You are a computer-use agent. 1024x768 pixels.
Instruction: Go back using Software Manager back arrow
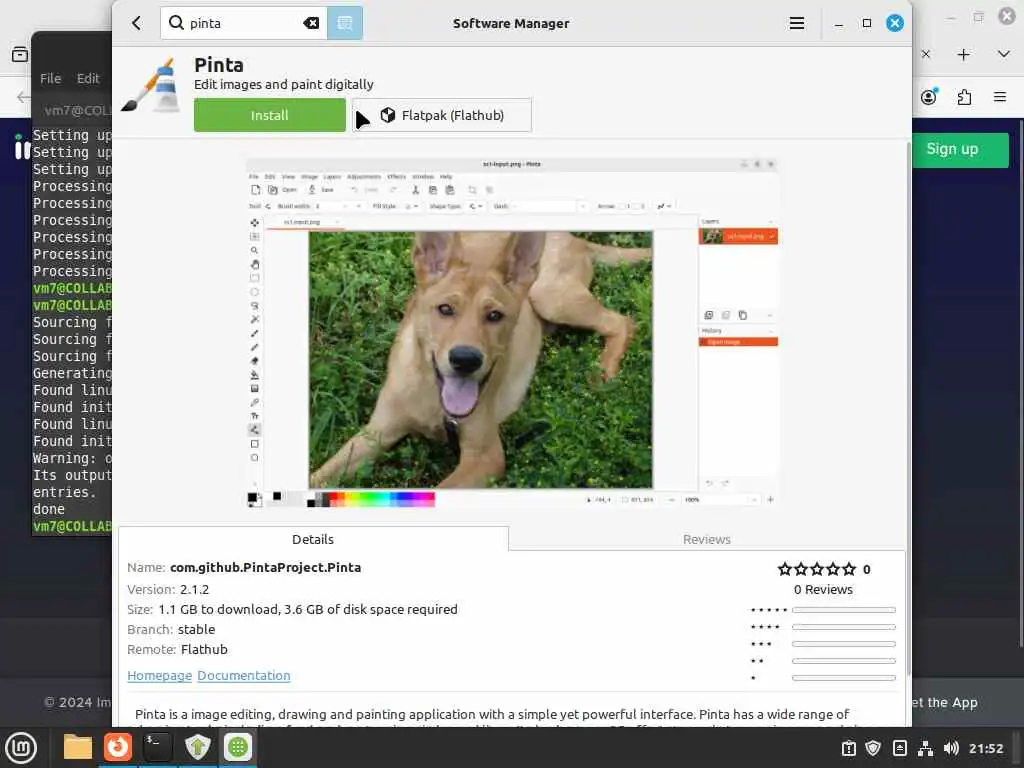coord(136,24)
